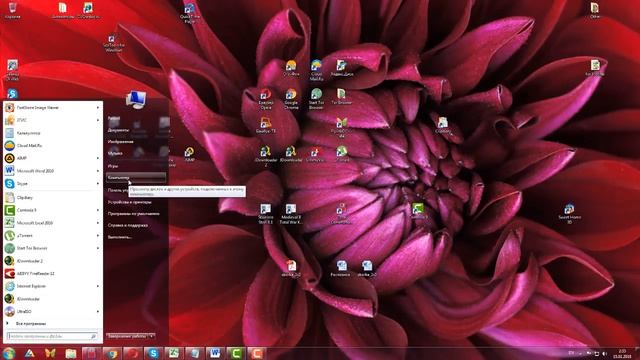Click the Start menu search field

click(52, 336)
